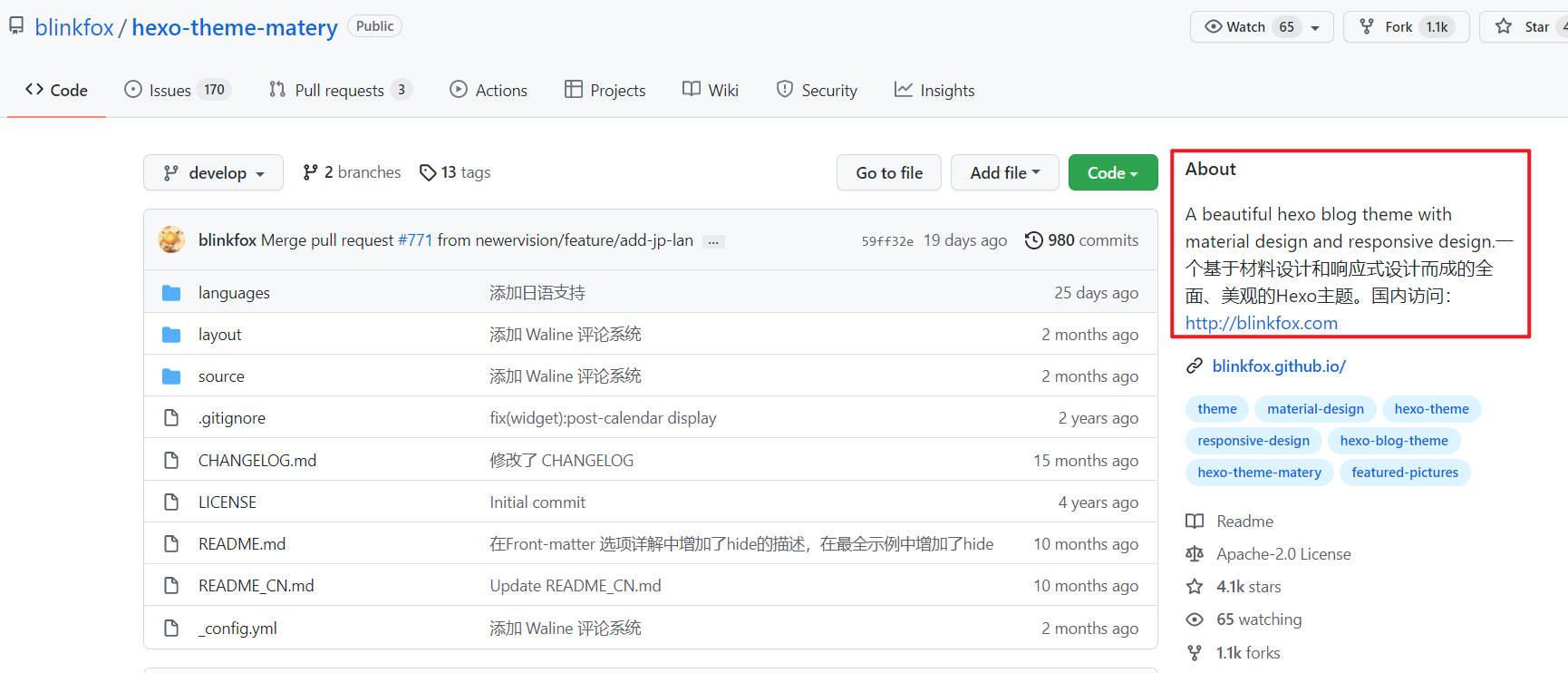Open the develop branch dropdown
The image size is (1568, 673).
point(213,172)
